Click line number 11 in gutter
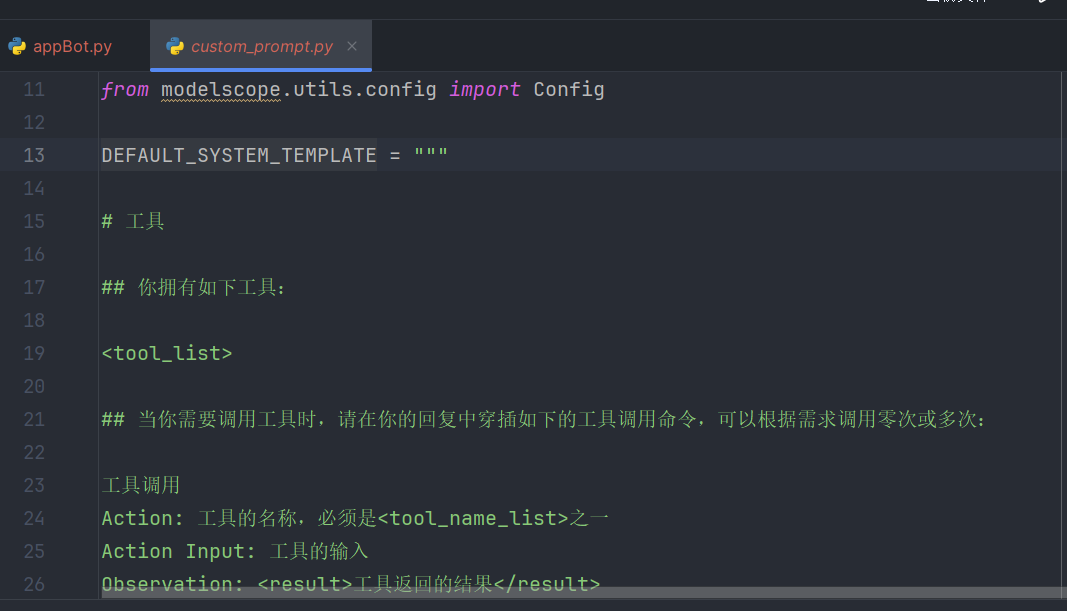This screenshot has height=611, width=1067. pyautogui.click(x=34, y=89)
